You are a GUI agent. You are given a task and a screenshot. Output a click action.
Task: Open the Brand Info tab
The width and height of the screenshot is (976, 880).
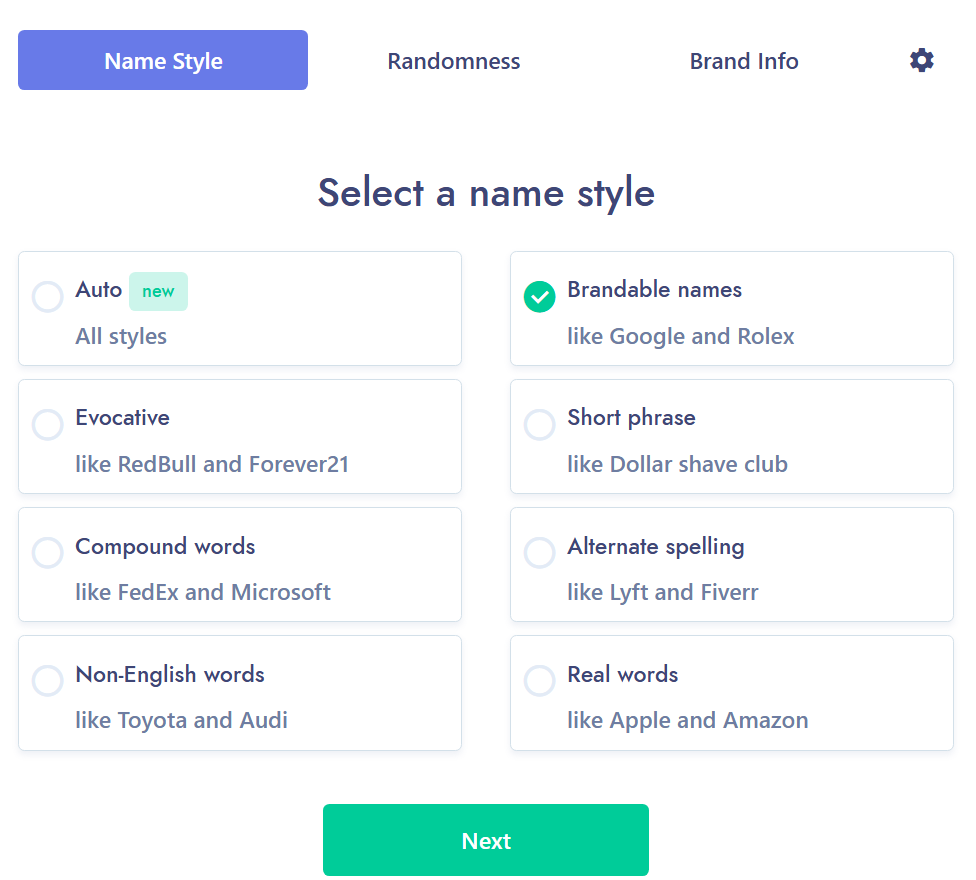[744, 61]
